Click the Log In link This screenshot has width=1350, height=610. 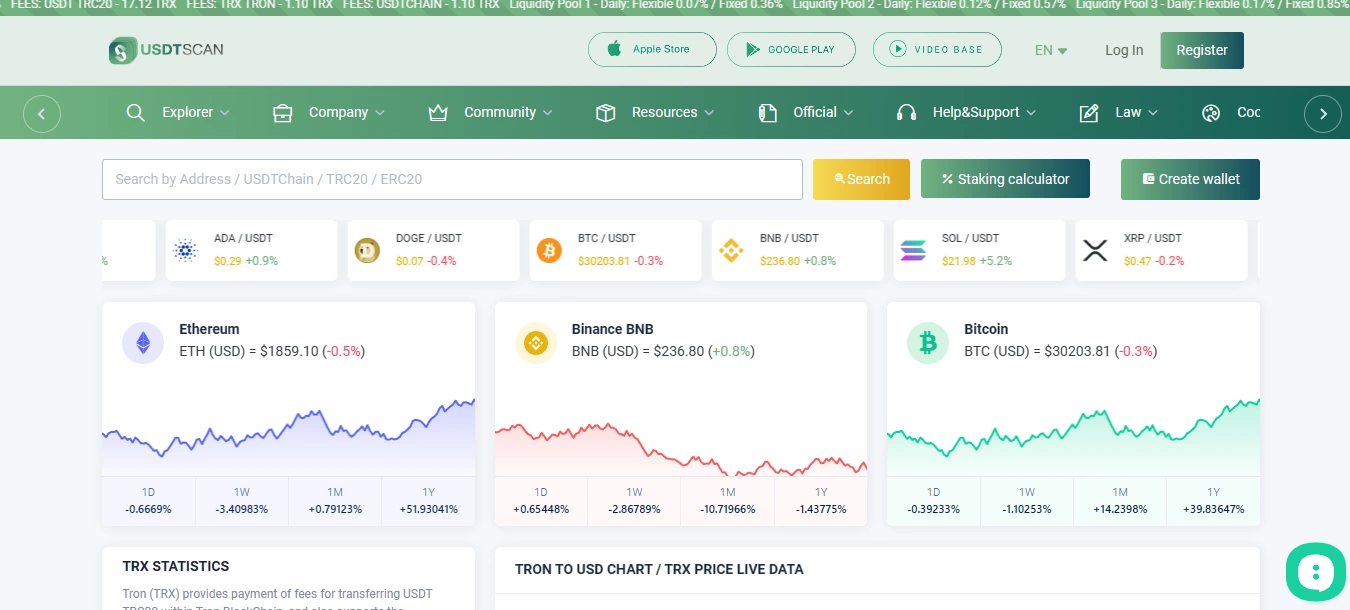tap(1124, 50)
